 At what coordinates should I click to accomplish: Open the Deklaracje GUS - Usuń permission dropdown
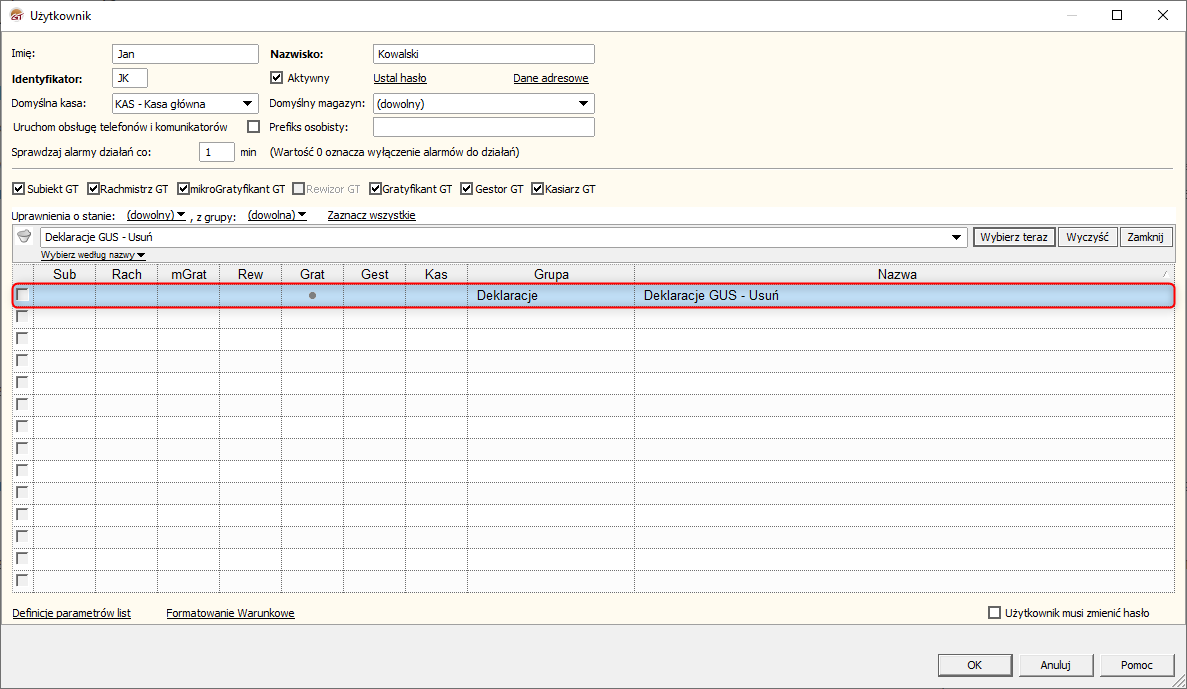(x=956, y=237)
